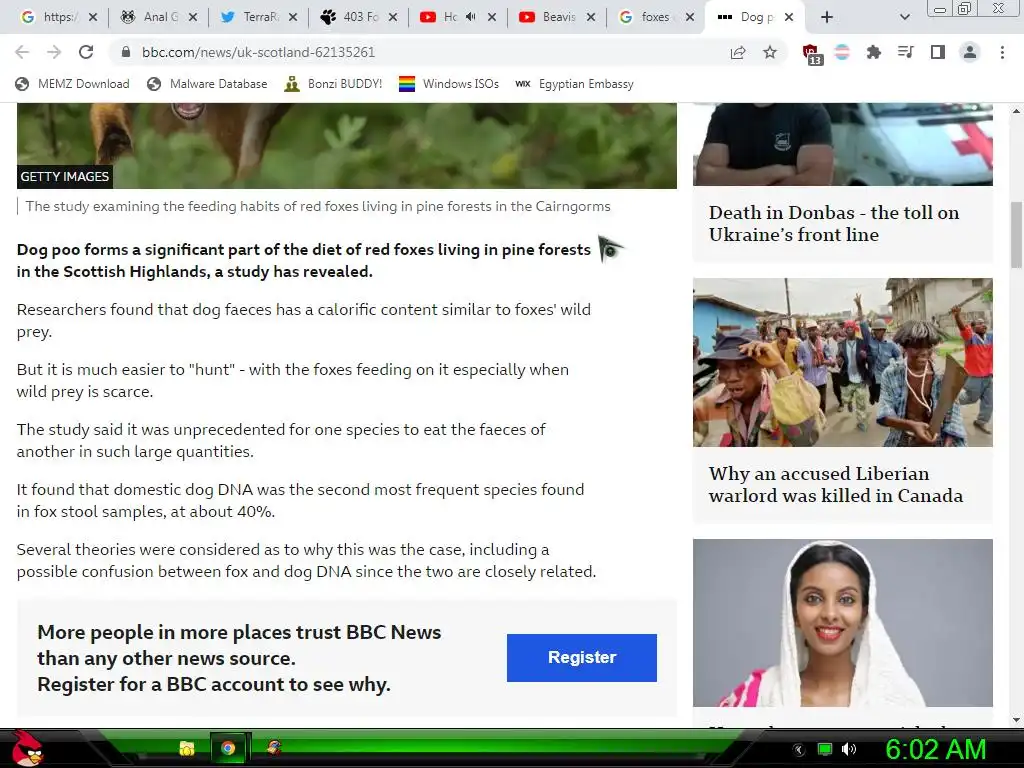Click the paragraph mentioning 'about 40%'

(x=300, y=500)
